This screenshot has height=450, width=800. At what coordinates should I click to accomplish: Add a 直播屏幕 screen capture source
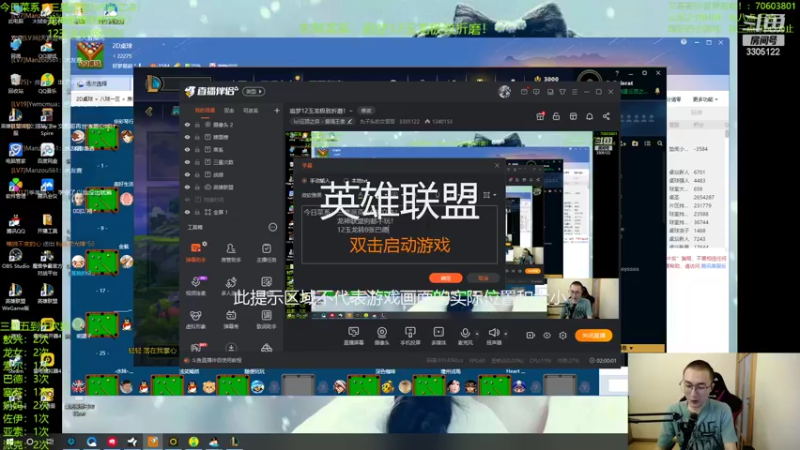click(x=354, y=336)
